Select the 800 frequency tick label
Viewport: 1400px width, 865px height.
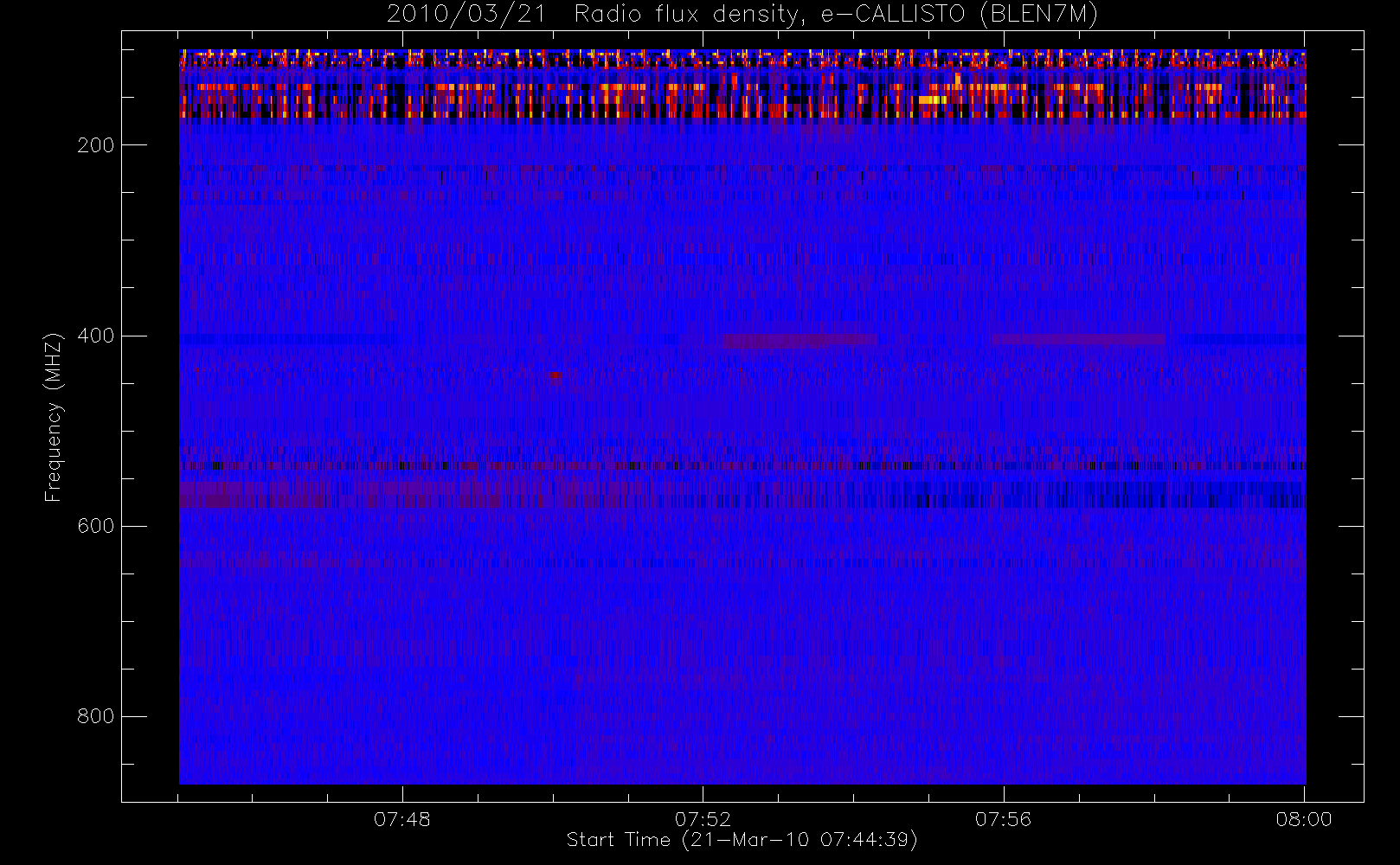pos(96,716)
